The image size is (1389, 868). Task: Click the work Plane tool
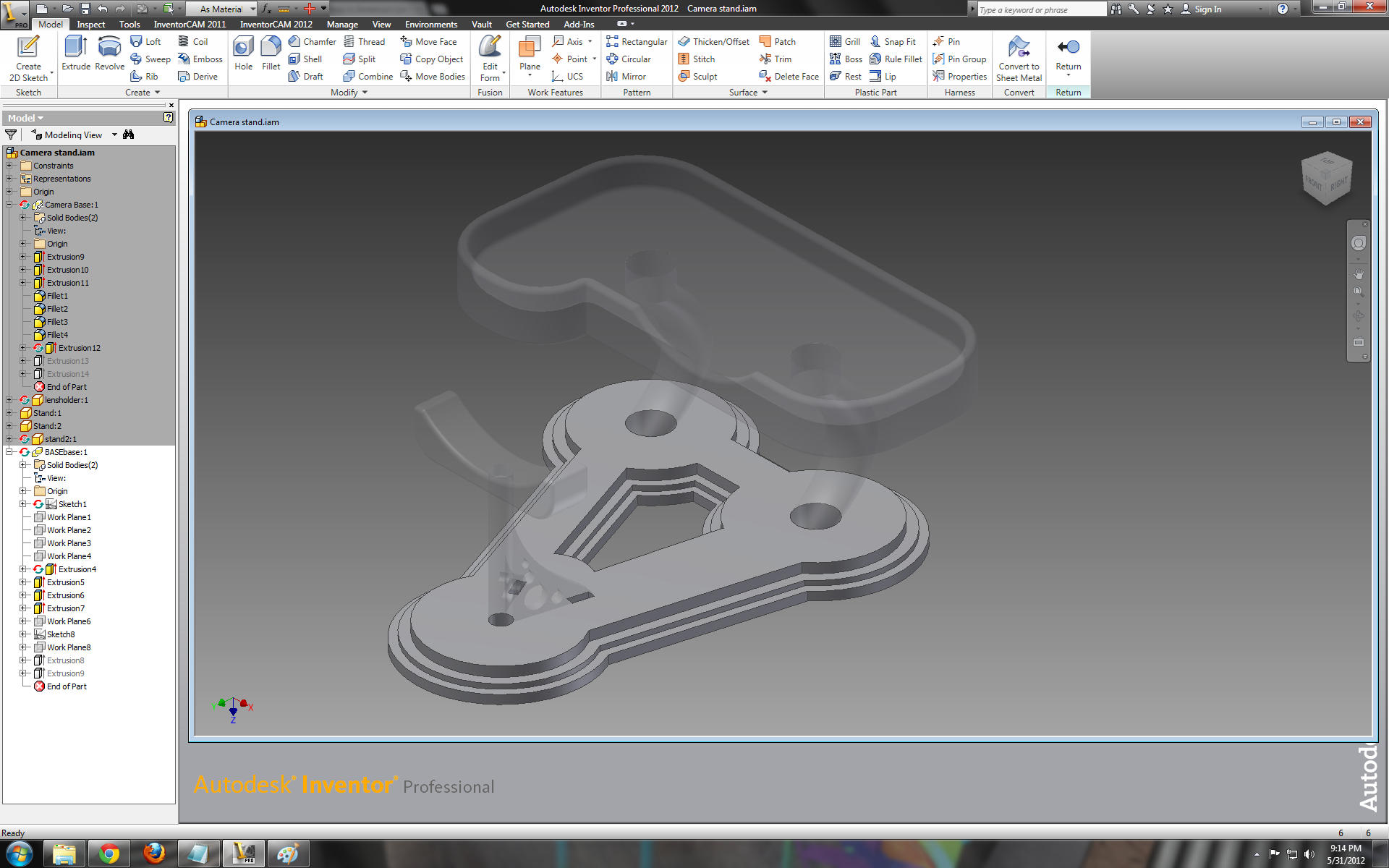point(530,56)
